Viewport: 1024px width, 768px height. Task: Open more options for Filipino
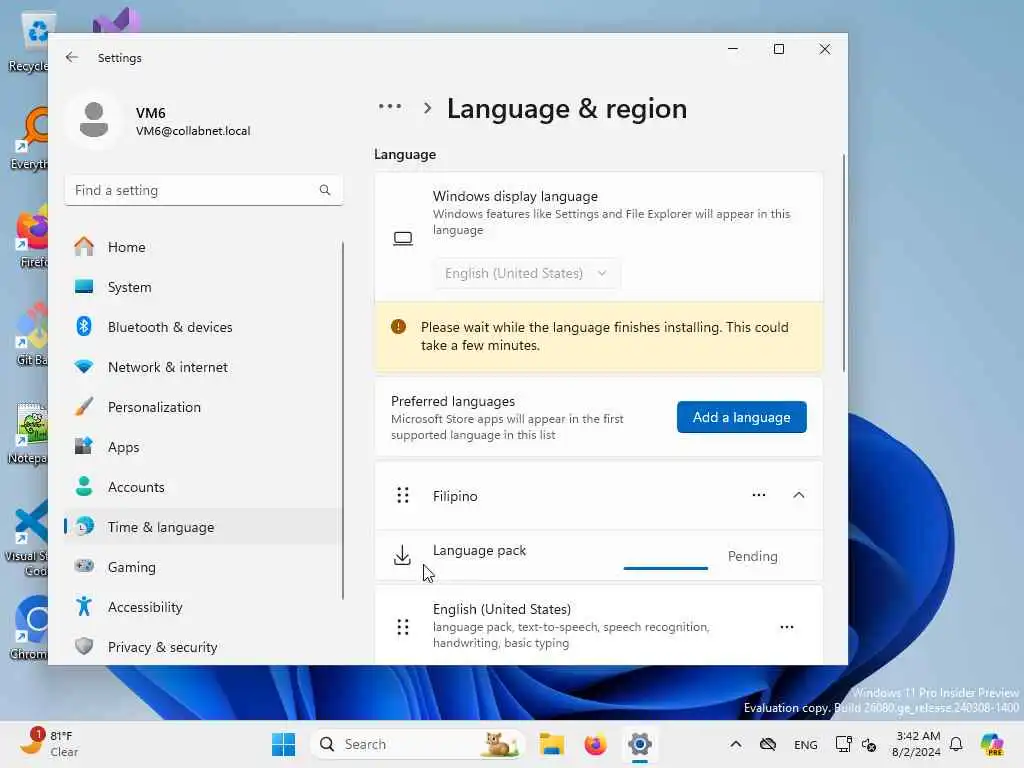coord(759,495)
